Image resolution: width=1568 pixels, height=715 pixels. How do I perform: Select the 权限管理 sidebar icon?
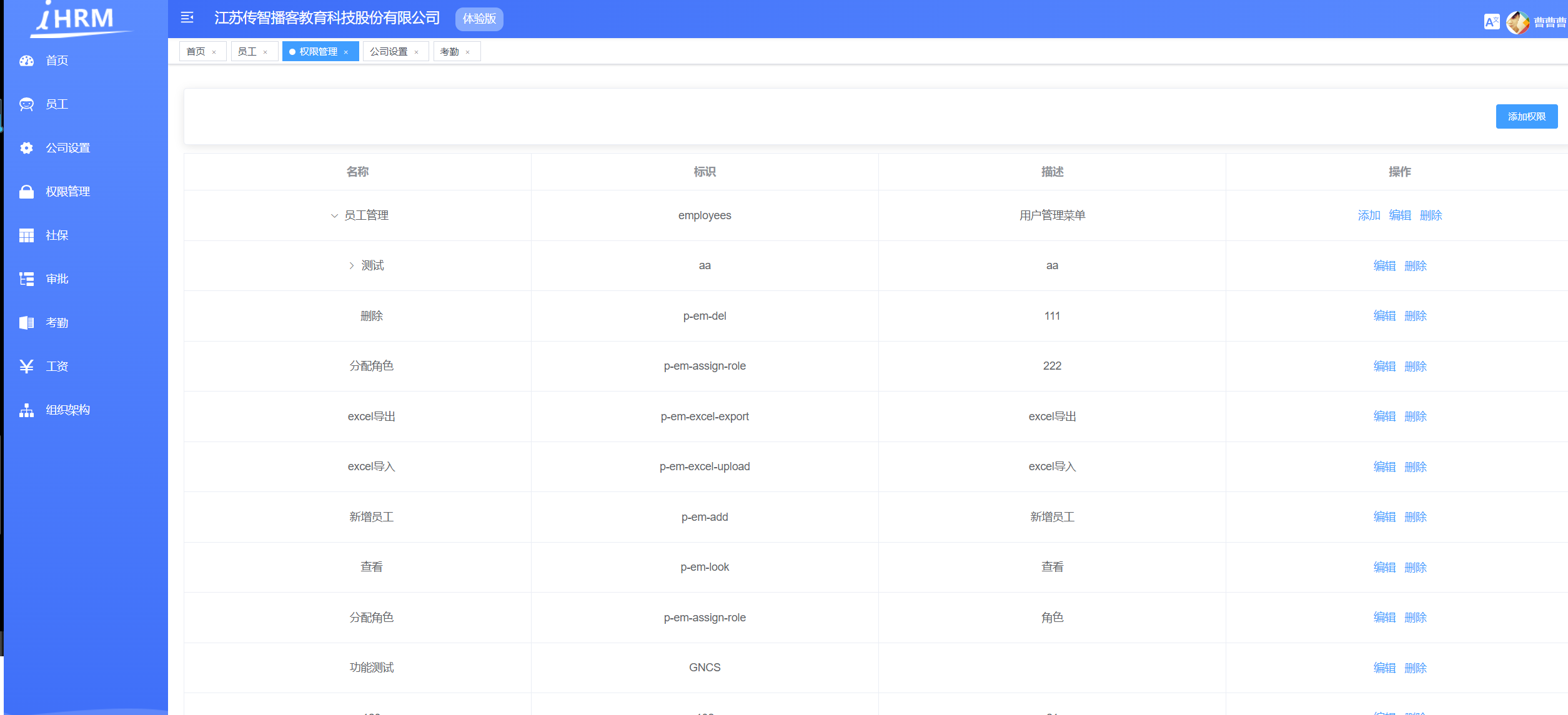tap(27, 192)
